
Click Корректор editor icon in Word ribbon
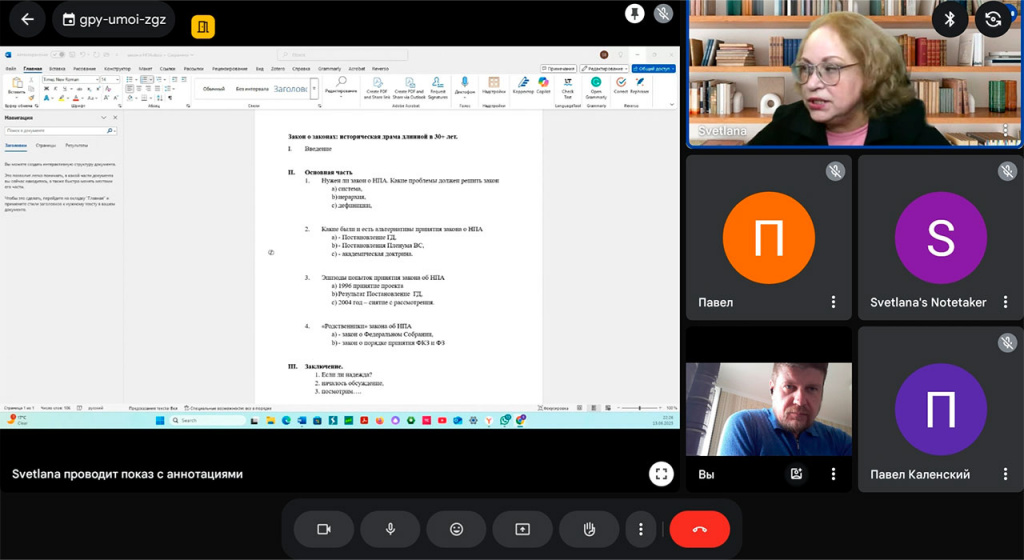click(523, 86)
